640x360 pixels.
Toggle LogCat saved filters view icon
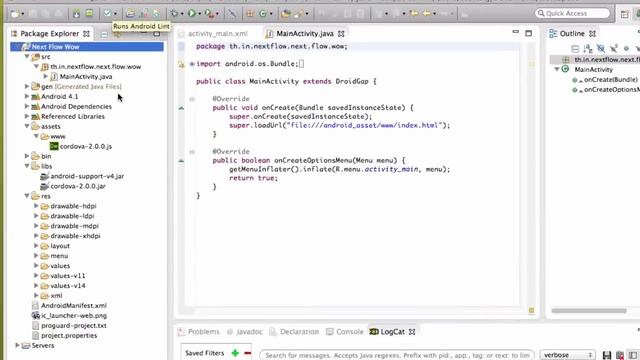pos(633,355)
